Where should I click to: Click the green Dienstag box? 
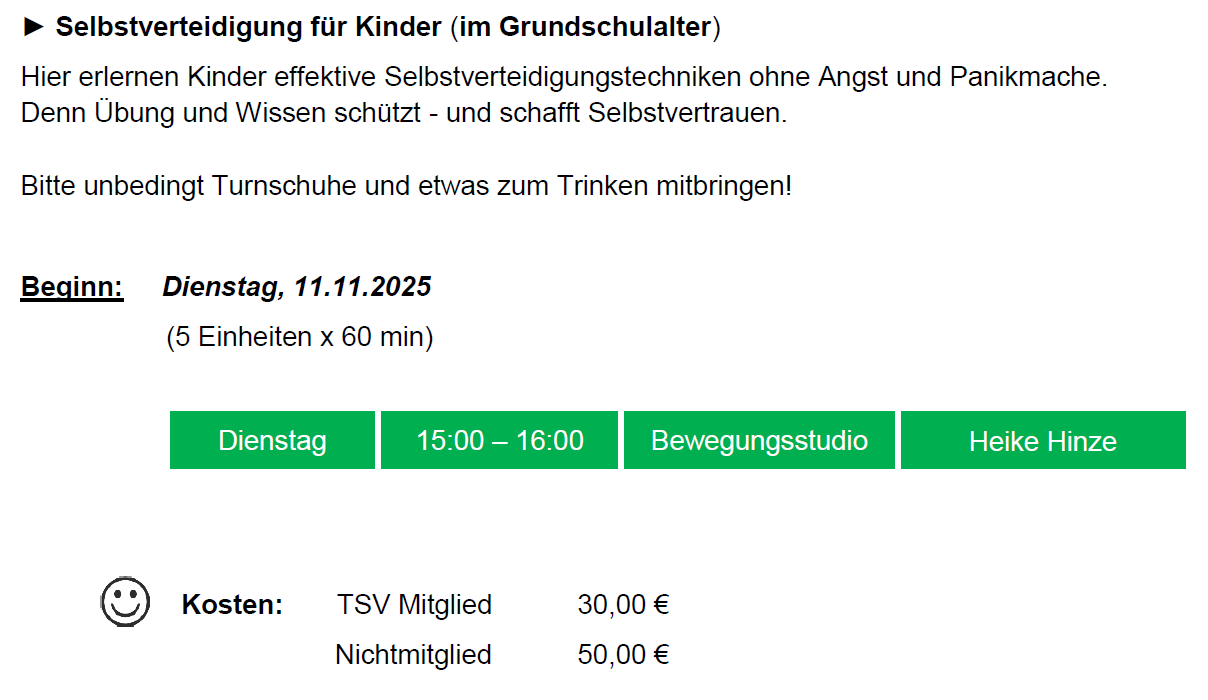(x=272, y=440)
